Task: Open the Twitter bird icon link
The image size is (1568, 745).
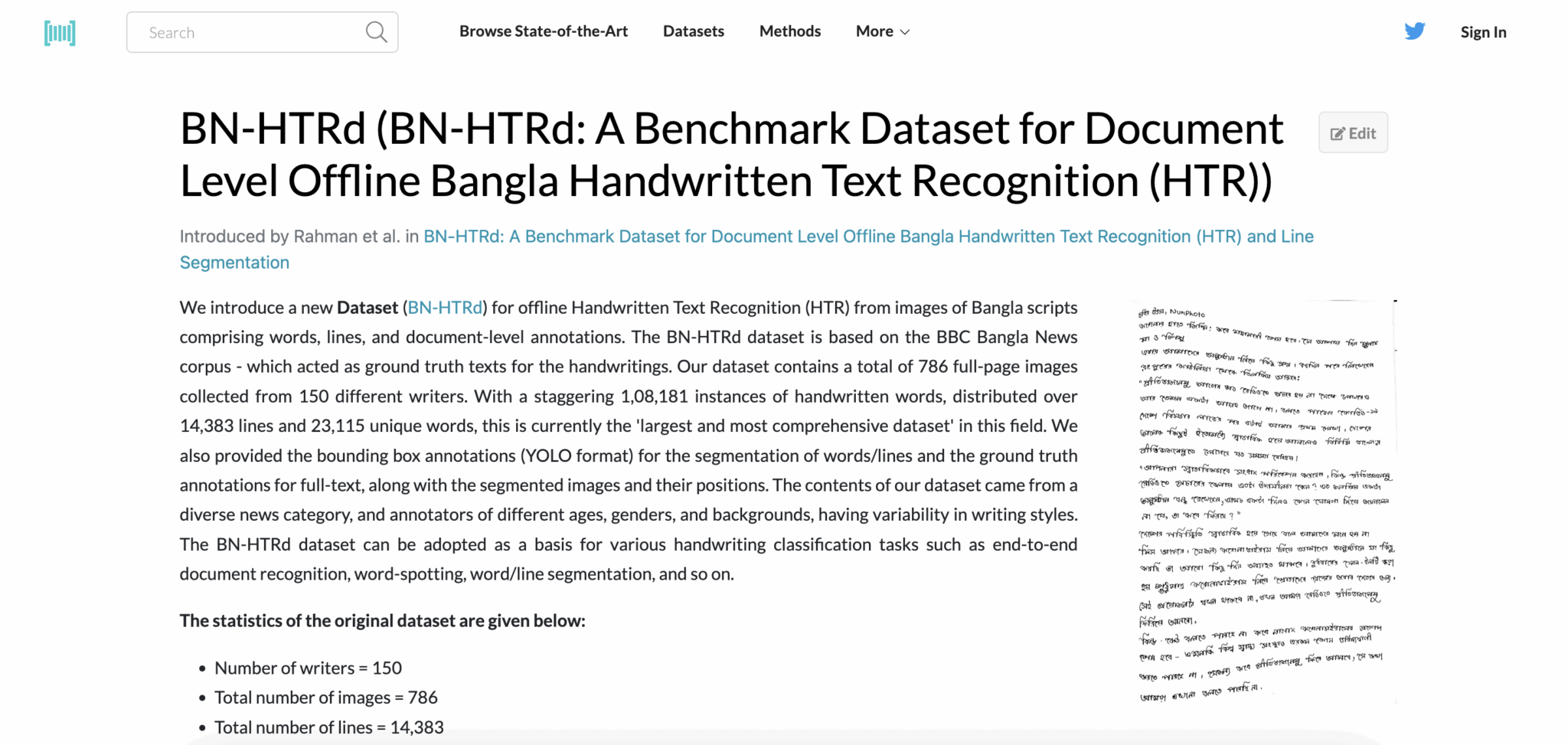Action: [x=1414, y=31]
